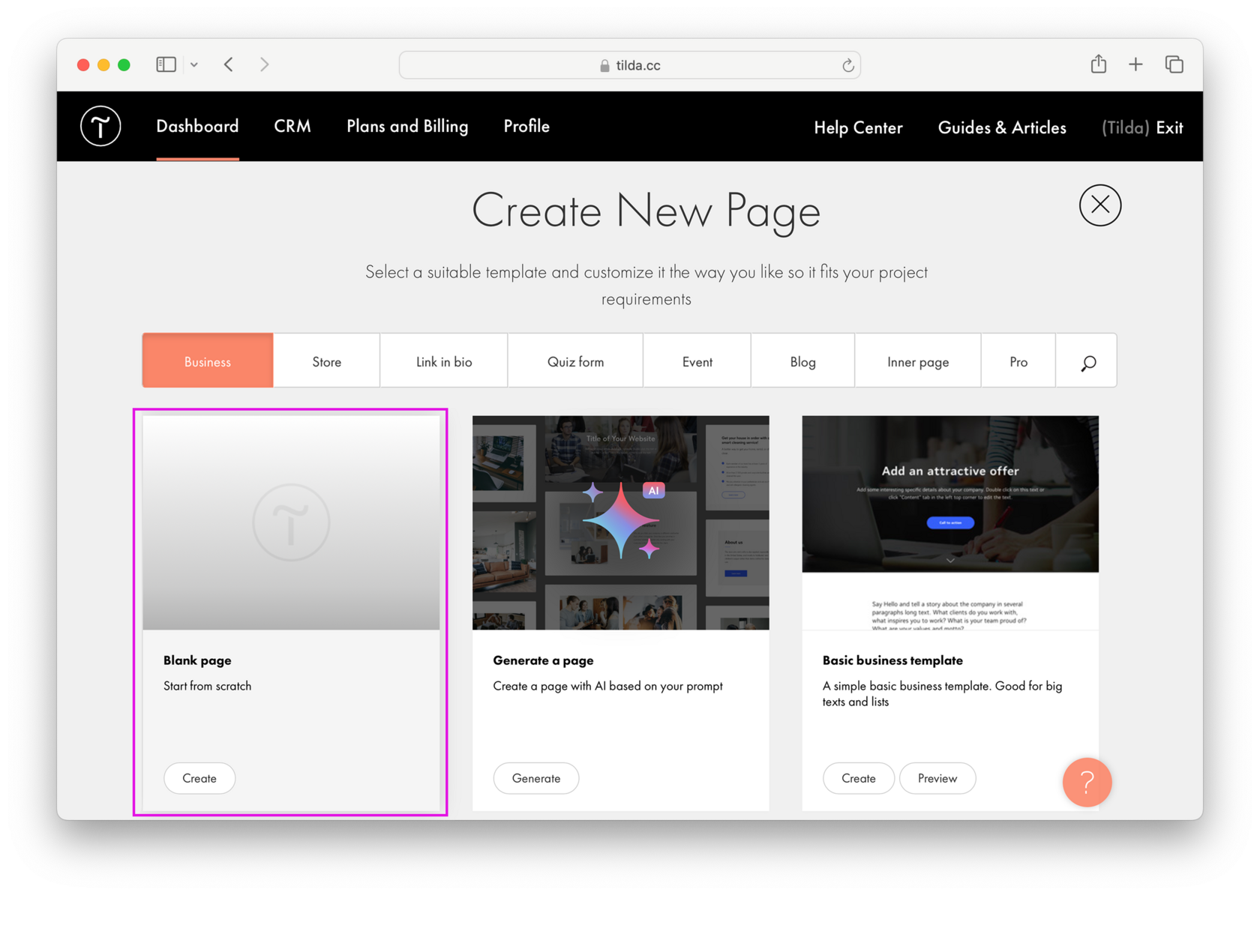1260x952 pixels.
Task: Open the template search magnifier
Action: [1087, 362]
